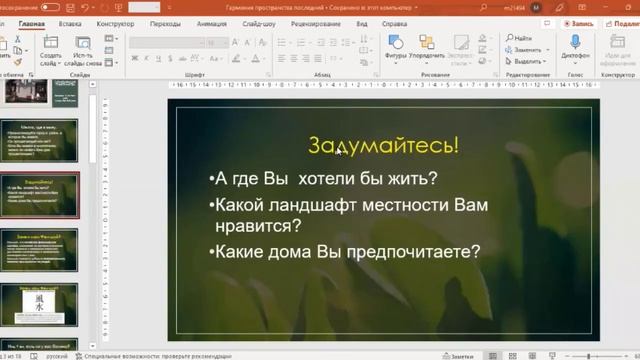Click Создать слайд button
This screenshot has height=360, width=640.
(x=51, y=51)
